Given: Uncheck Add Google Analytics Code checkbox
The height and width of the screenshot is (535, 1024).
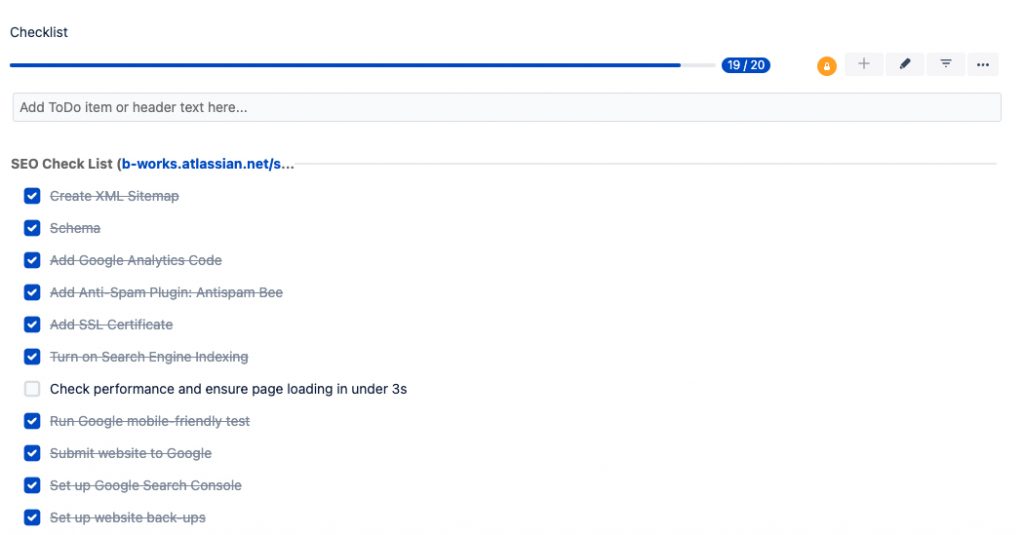Looking at the screenshot, I should (x=32, y=260).
